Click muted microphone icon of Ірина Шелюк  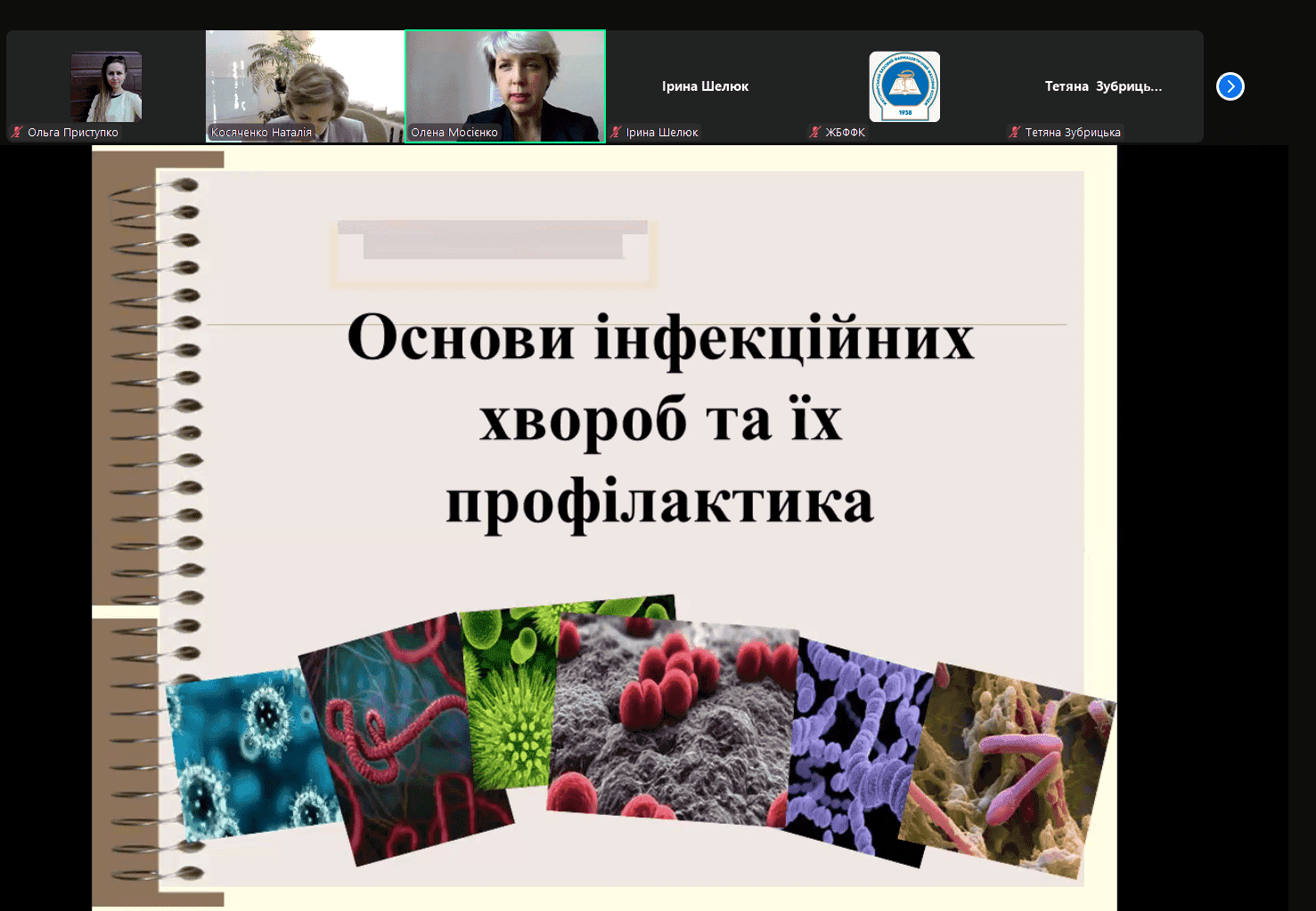point(616,132)
